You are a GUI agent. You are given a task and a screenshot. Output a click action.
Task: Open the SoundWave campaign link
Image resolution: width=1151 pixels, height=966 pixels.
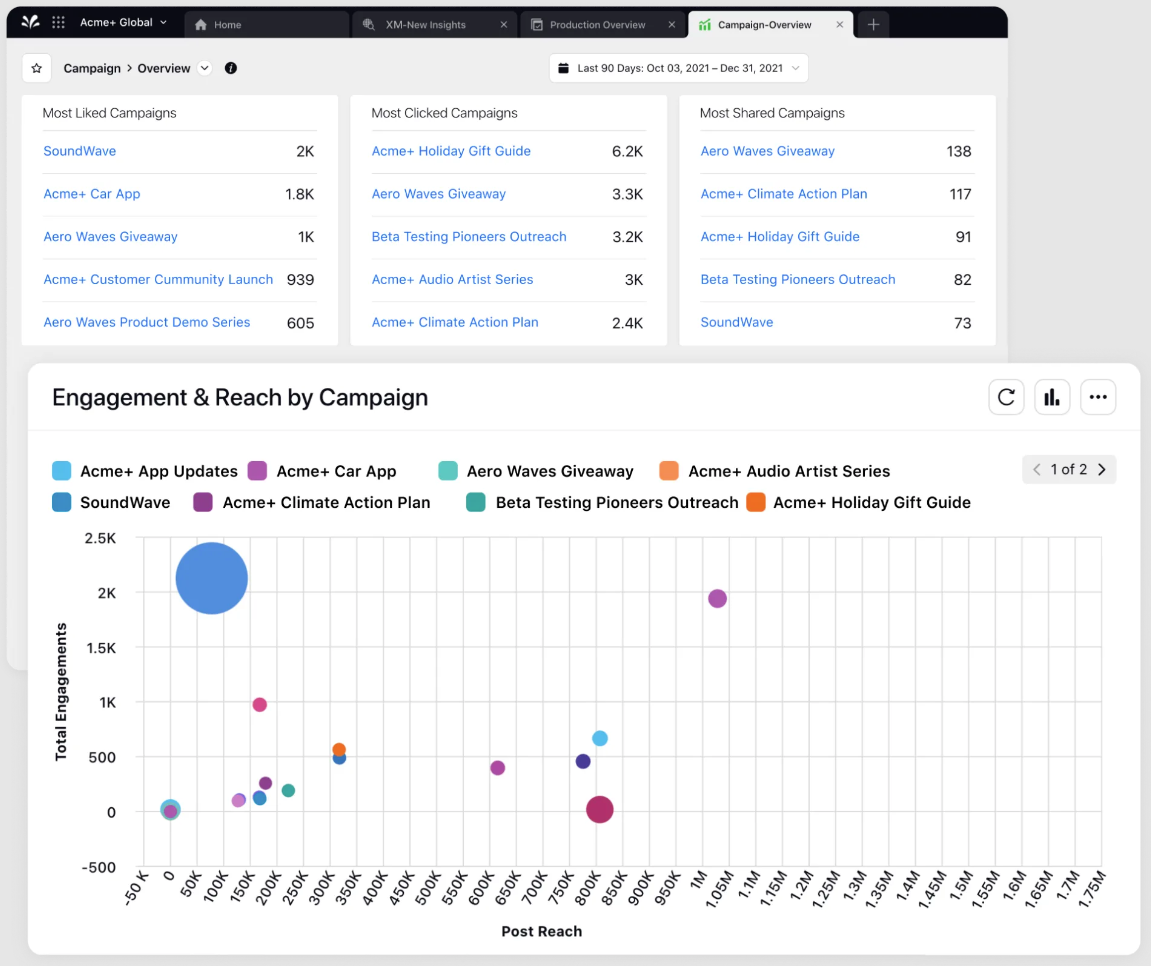[x=79, y=151]
